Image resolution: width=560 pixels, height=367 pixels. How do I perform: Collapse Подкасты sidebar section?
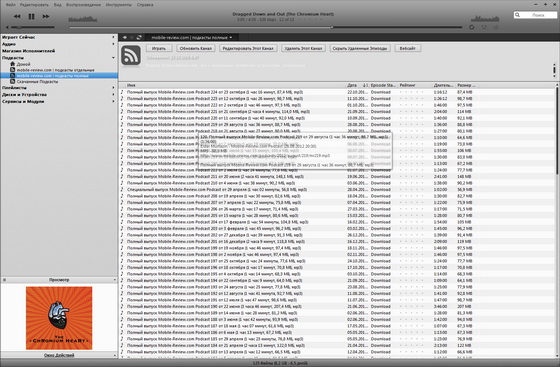pyautogui.click(x=114, y=57)
